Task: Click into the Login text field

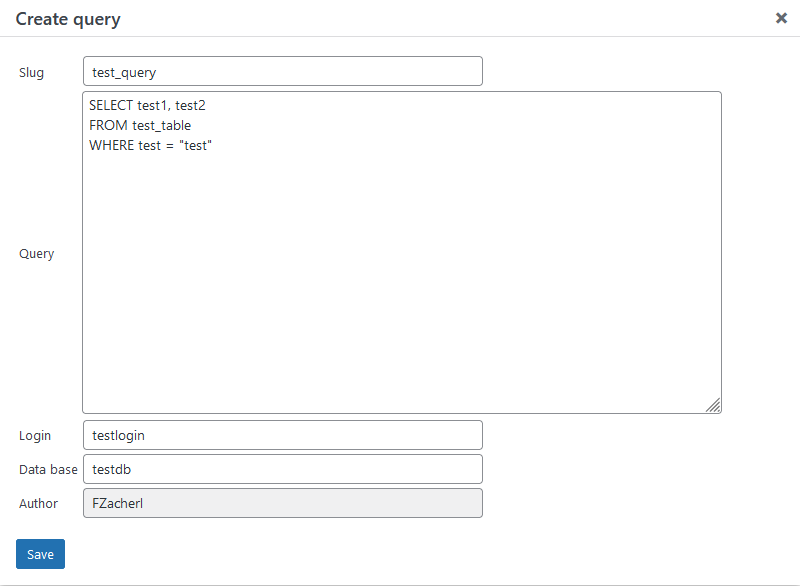Action: click(x=282, y=435)
